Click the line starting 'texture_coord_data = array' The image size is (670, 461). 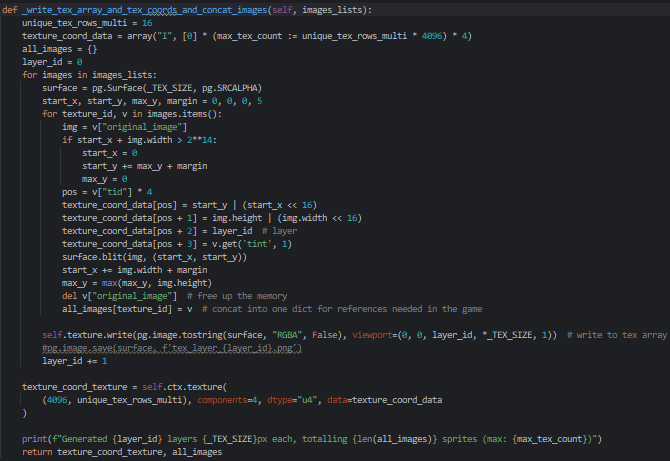click(247, 36)
